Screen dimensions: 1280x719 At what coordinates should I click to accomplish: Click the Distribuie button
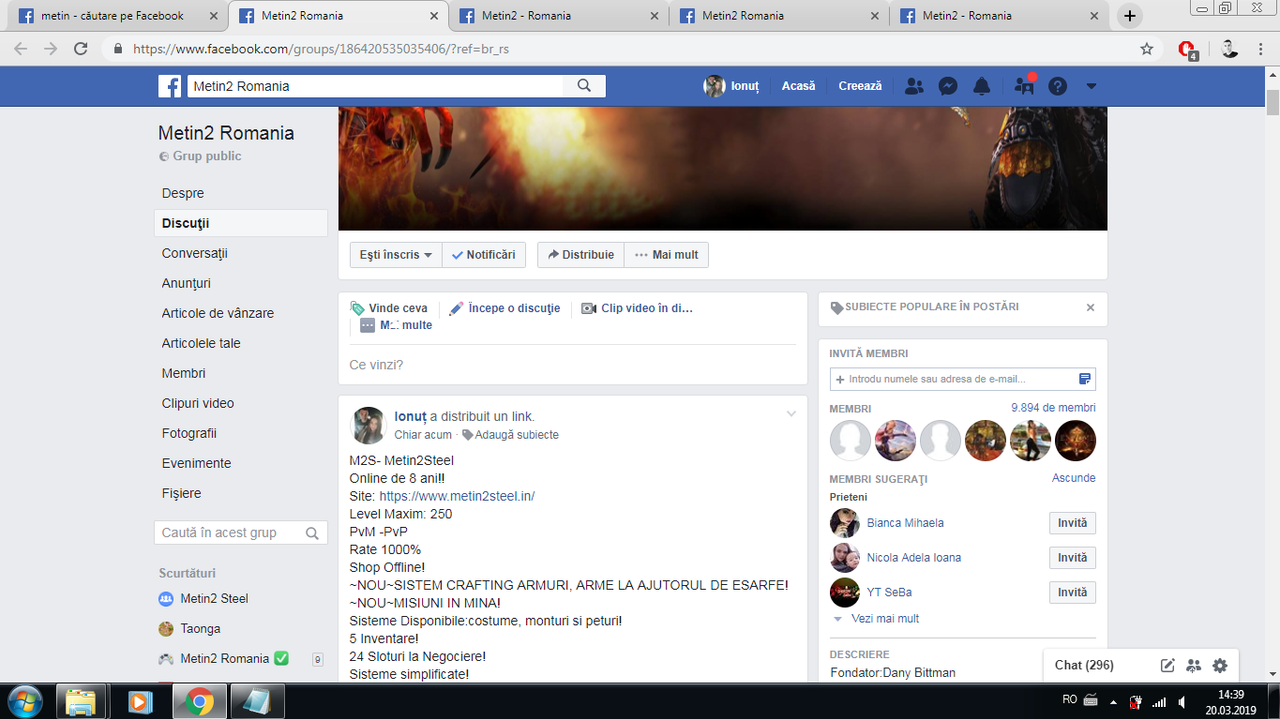point(581,255)
